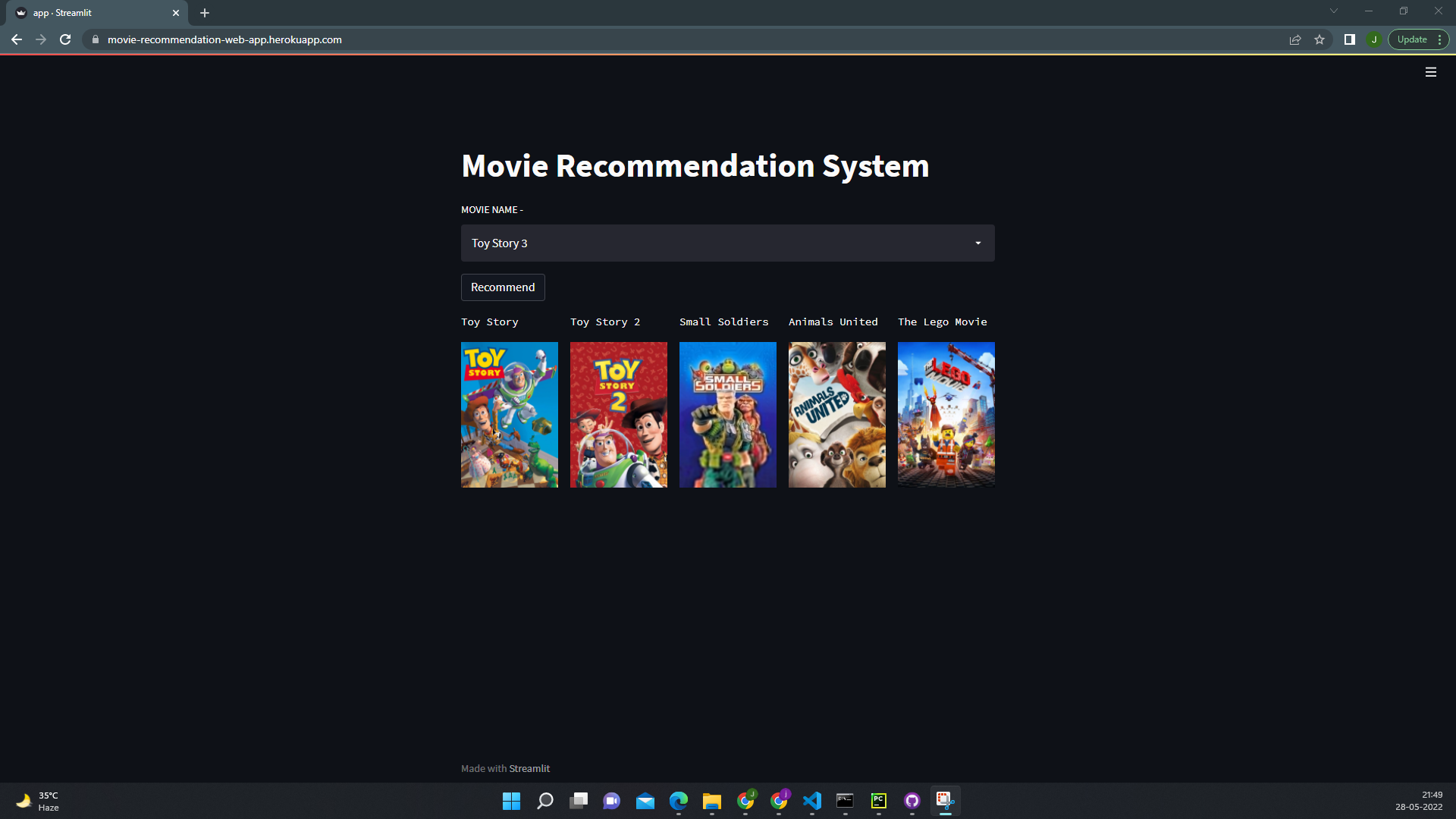Click the share page icon
1456x819 pixels.
click(1295, 39)
